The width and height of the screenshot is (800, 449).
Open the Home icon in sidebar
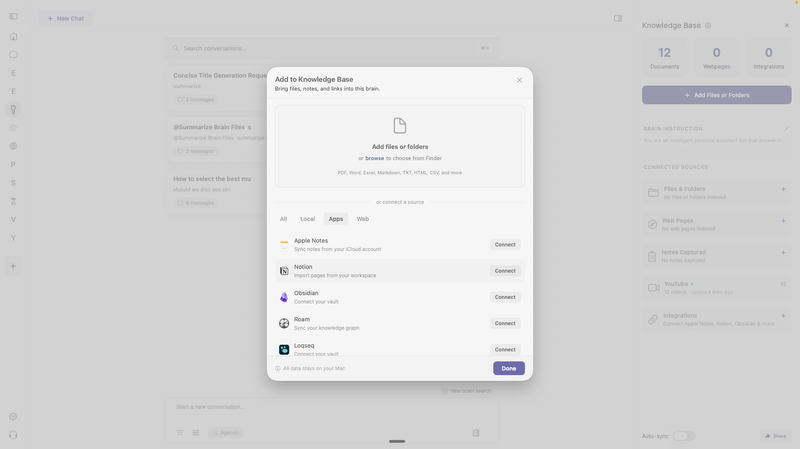pos(13,36)
